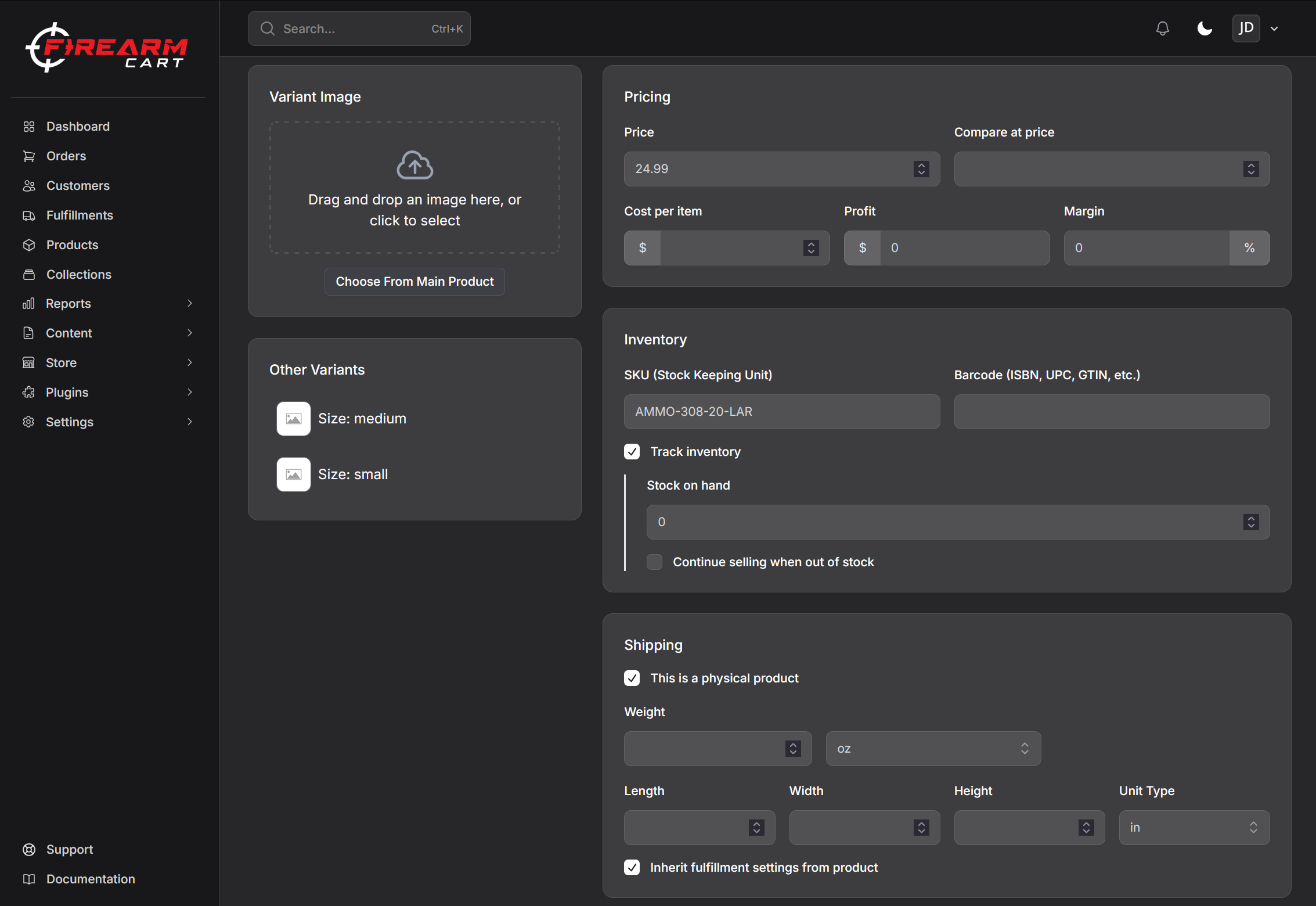The height and width of the screenshot is (906, 1316).
Task: Click the Documentation book icon
Action: [29, 879]
